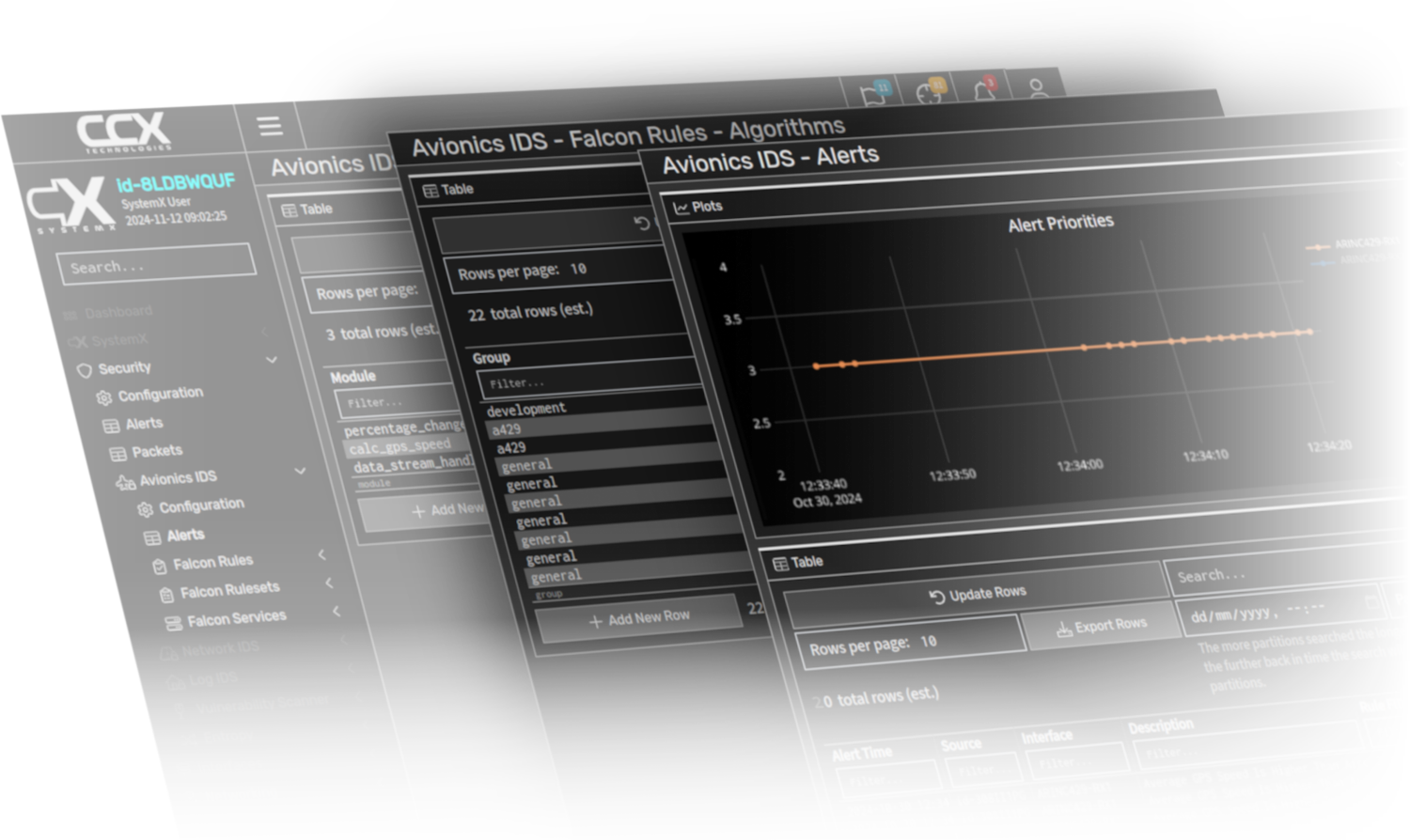Click the Group column header

point(491,357)
